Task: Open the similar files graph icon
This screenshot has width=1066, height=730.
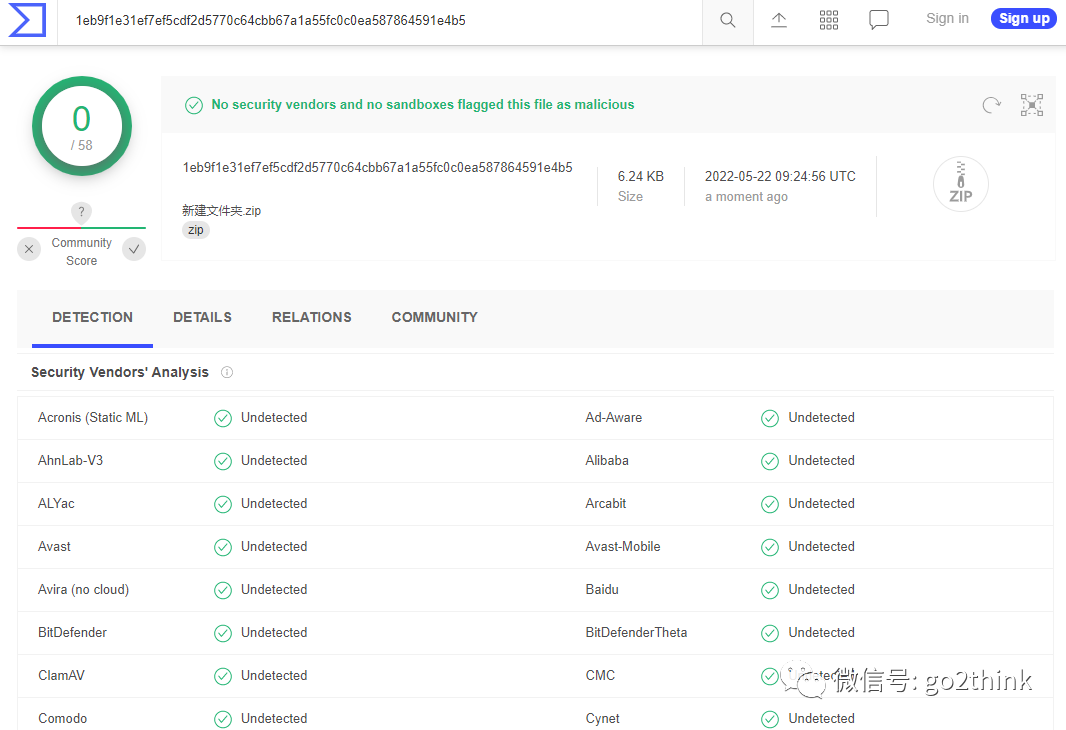Action: click(x=1032, y=105)
